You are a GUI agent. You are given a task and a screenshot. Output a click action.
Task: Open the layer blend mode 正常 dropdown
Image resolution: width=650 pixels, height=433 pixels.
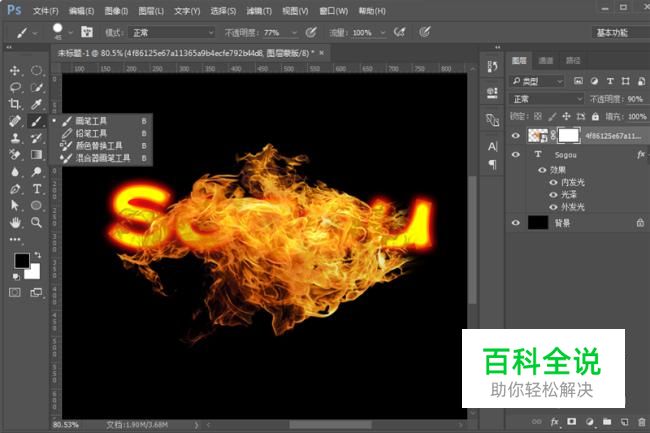[x=546, y=99]
